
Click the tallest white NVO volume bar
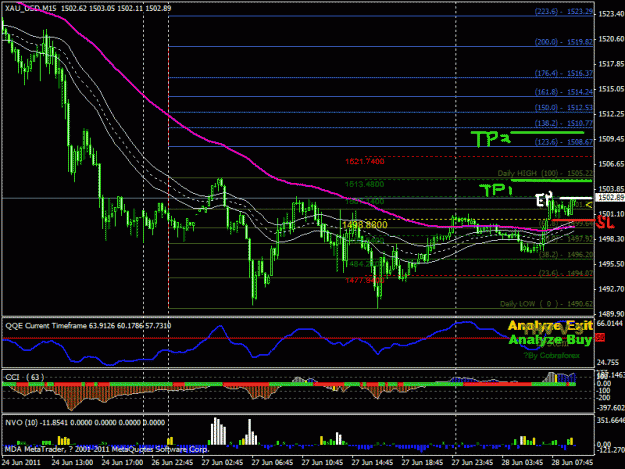[215, 431]
